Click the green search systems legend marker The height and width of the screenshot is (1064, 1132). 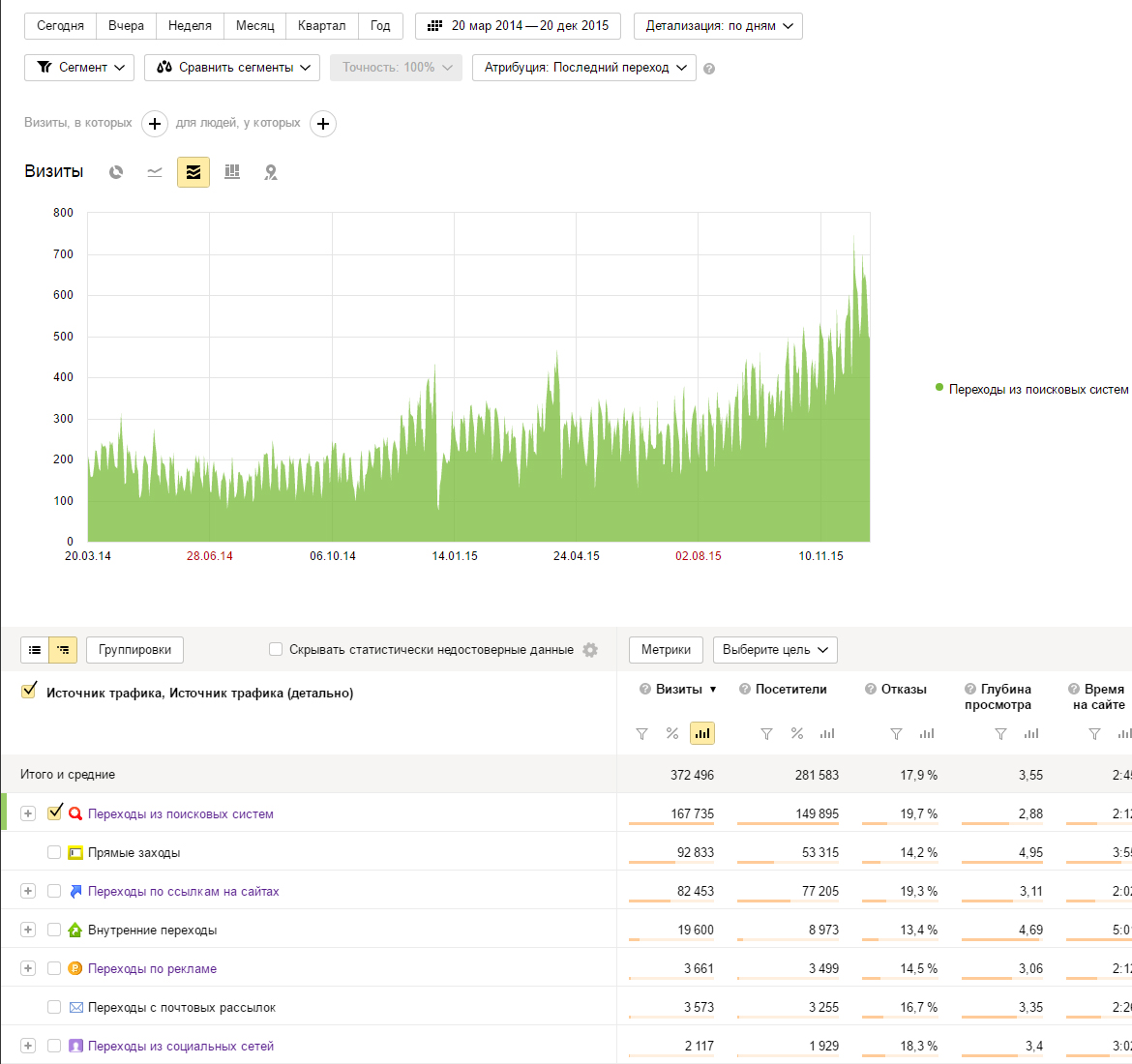(x=939, y=388)
